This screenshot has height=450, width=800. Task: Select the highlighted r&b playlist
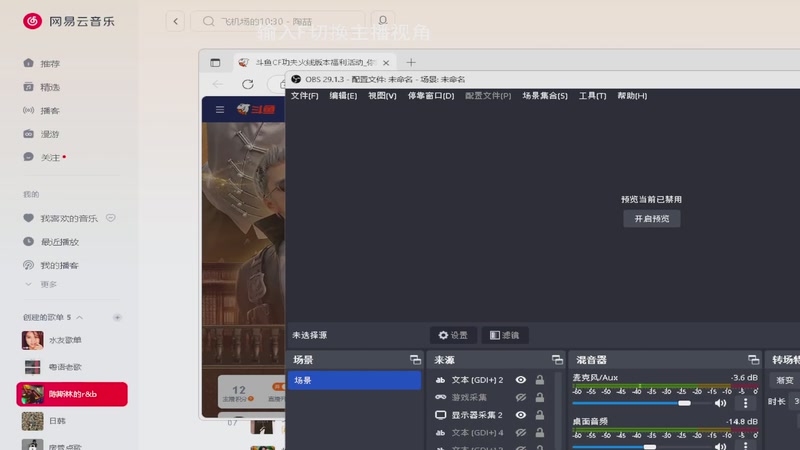(x=72, y=394)
